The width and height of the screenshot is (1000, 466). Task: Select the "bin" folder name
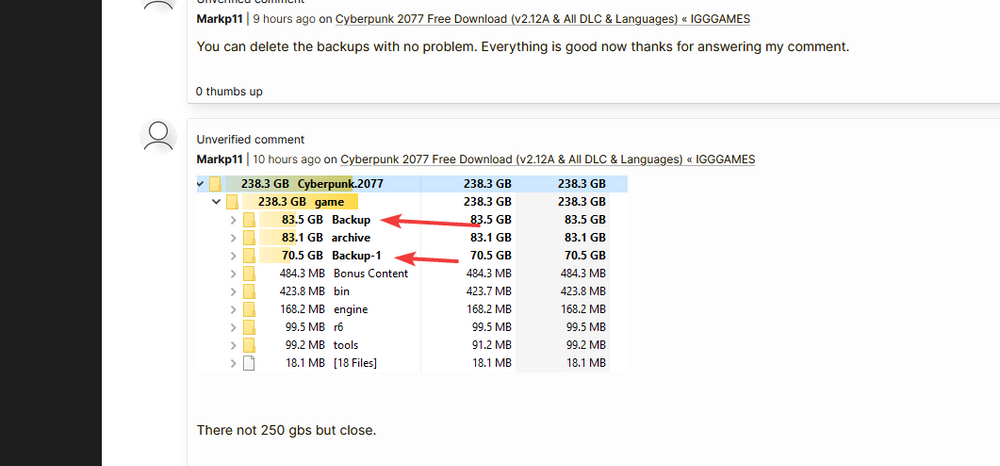[342, 291]
